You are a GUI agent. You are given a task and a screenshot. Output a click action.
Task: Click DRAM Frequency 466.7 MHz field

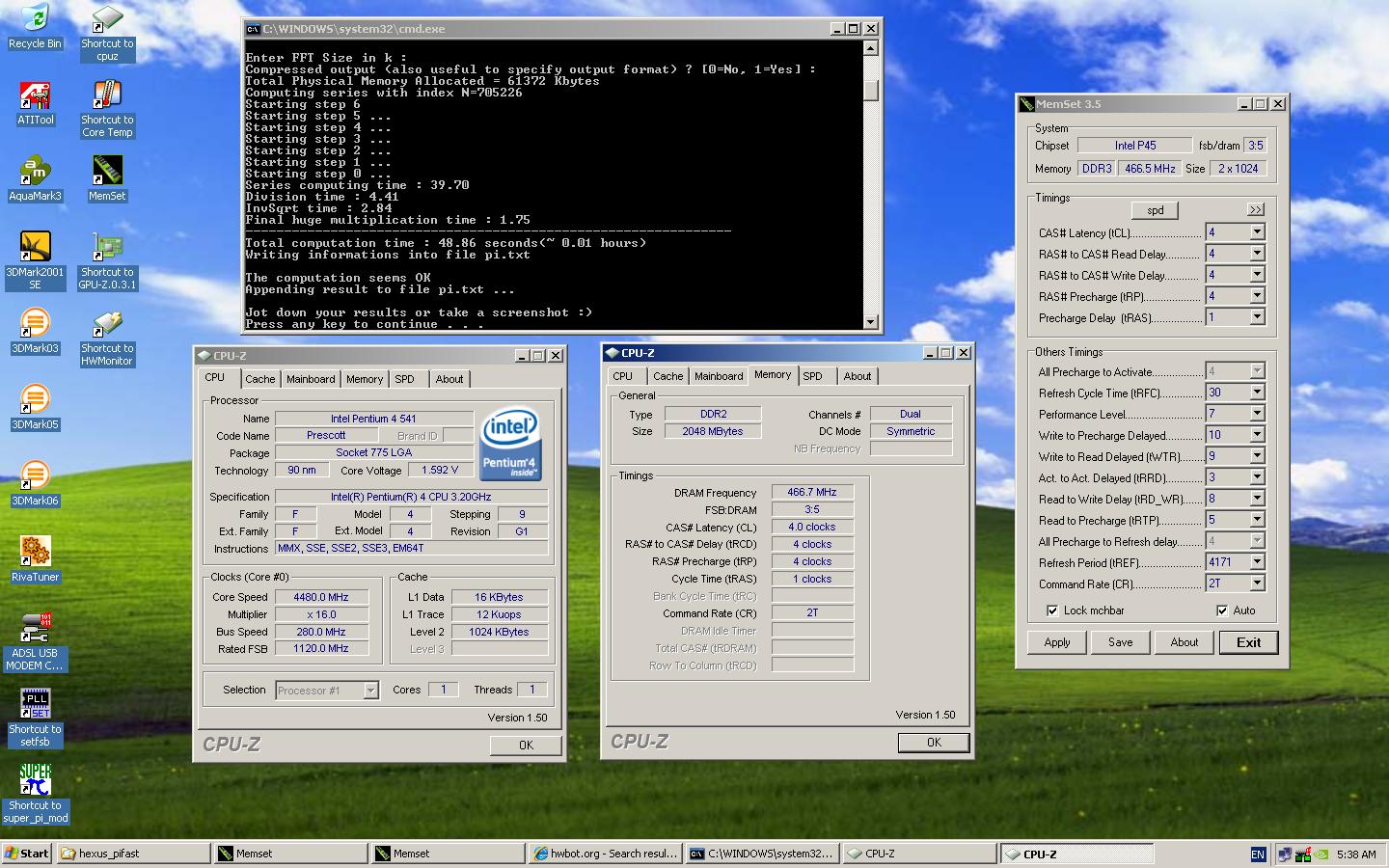click(x=812, y=492)
